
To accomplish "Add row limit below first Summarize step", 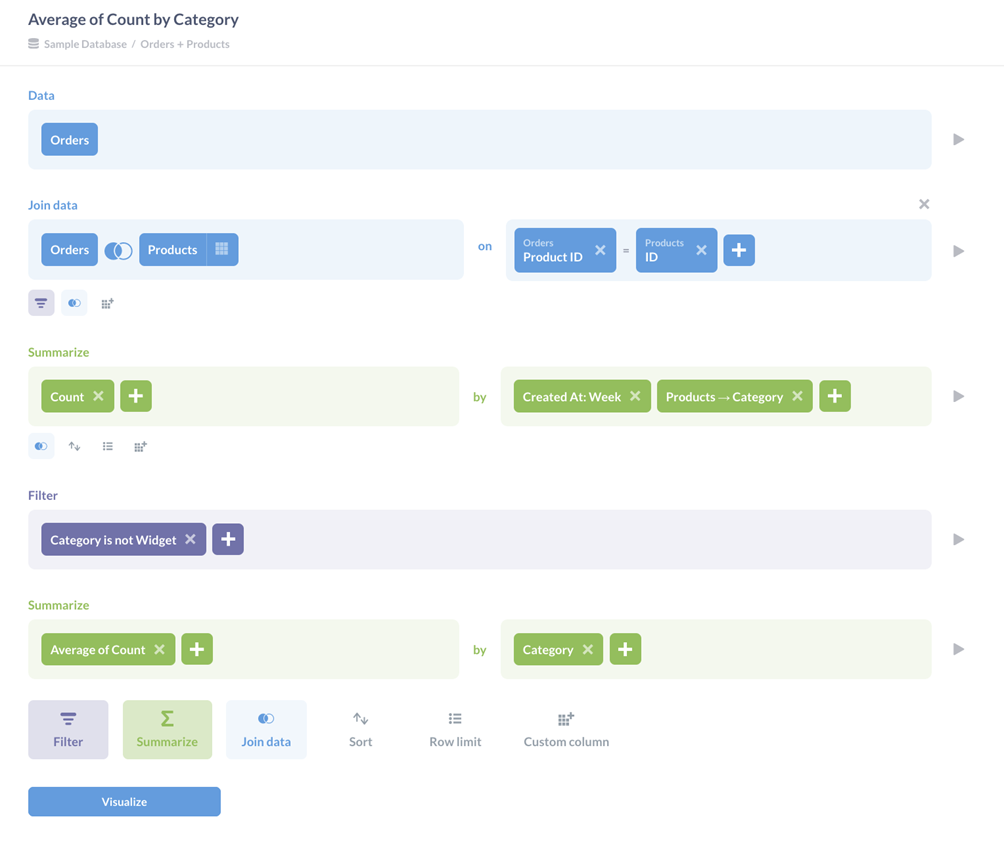I will point(108,446).
